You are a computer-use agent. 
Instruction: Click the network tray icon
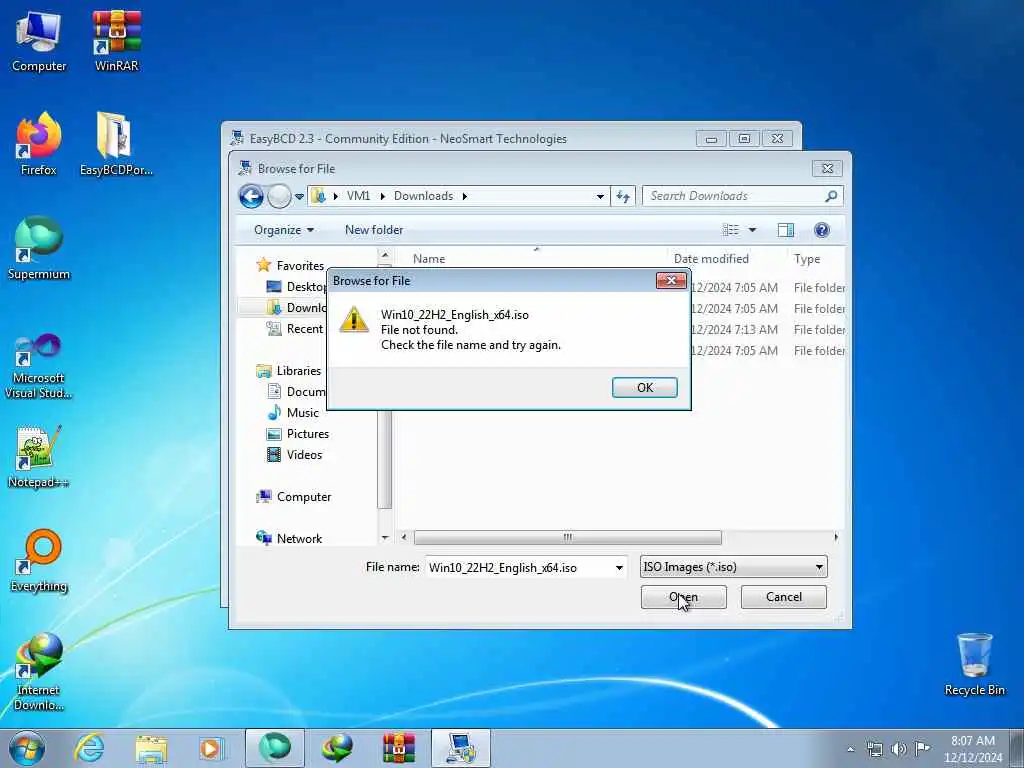(874, 749)
